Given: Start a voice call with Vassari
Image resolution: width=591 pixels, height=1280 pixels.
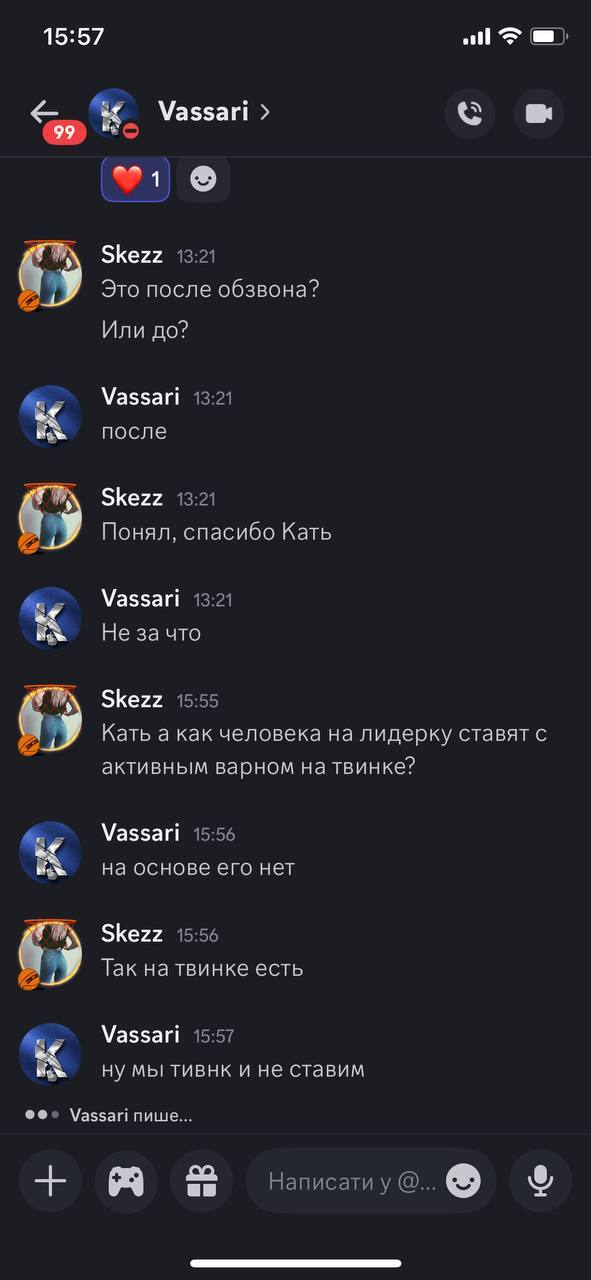Looking at the screenshot, I should pos(470,112).
